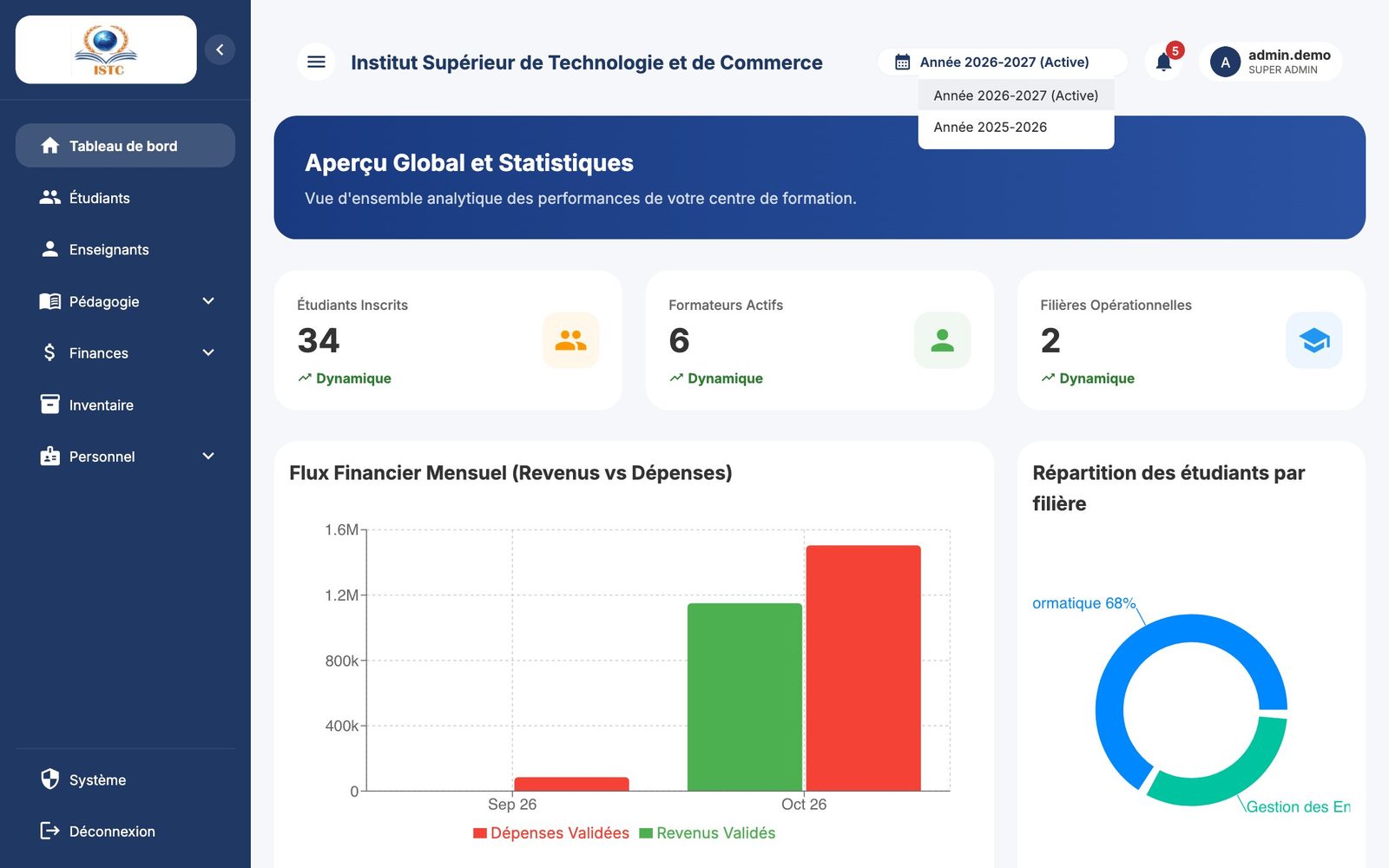Collapse the sidebar with the arrow button
The width and height of the screenshot is (1389, 868).
coord(220,49)
